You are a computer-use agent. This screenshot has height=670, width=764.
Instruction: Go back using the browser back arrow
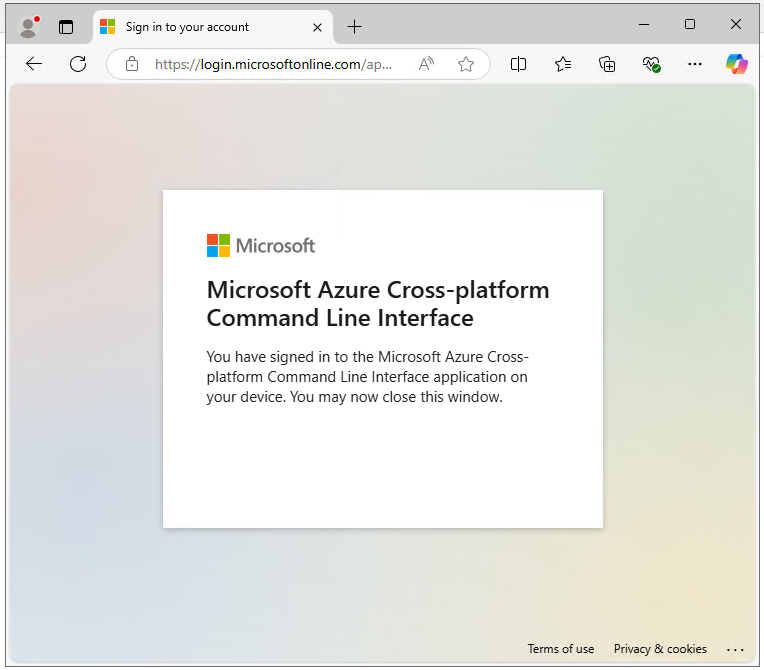tap(34, 64)
